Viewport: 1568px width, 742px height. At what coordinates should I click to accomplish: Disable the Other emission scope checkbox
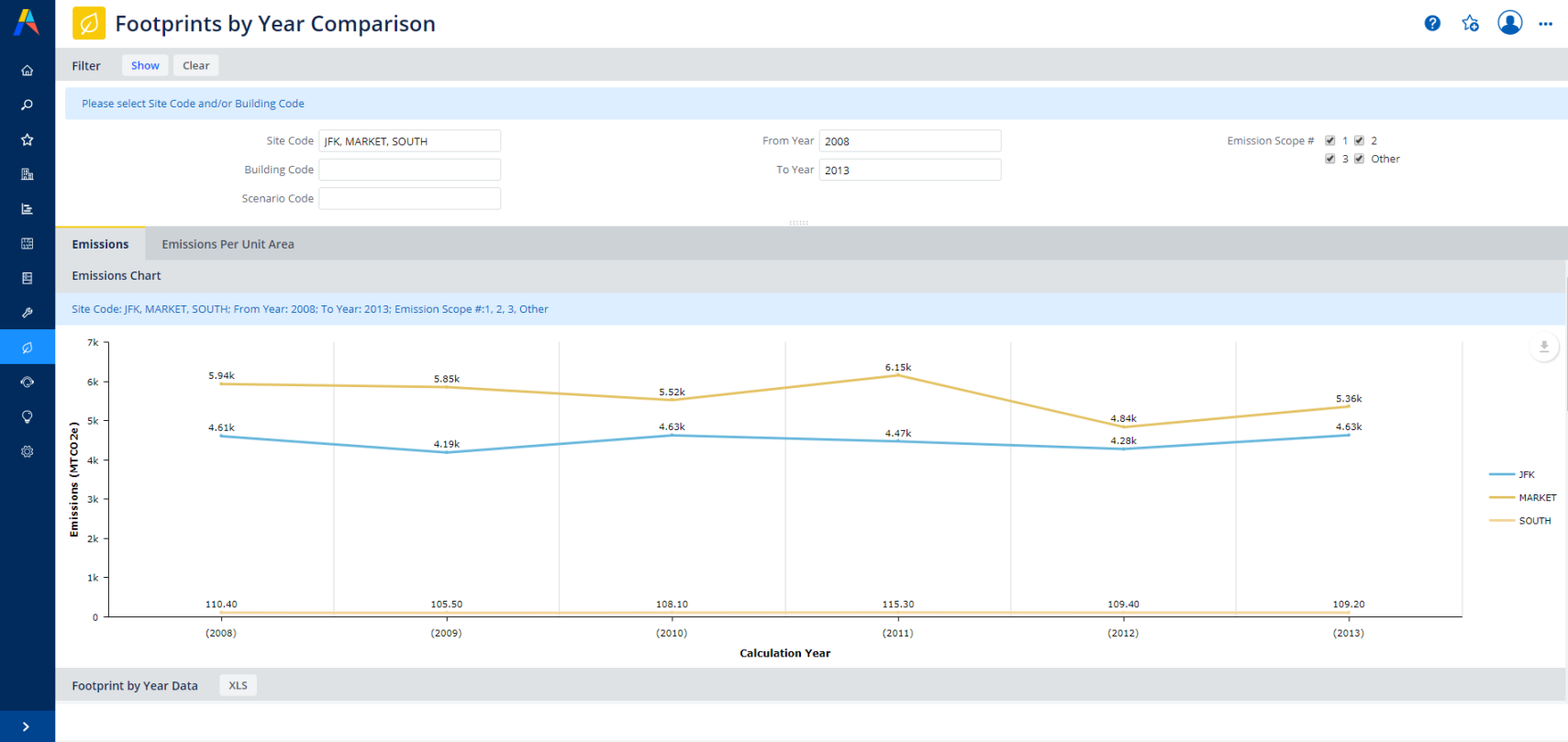pyautogui.click(x=1360, y=159)
